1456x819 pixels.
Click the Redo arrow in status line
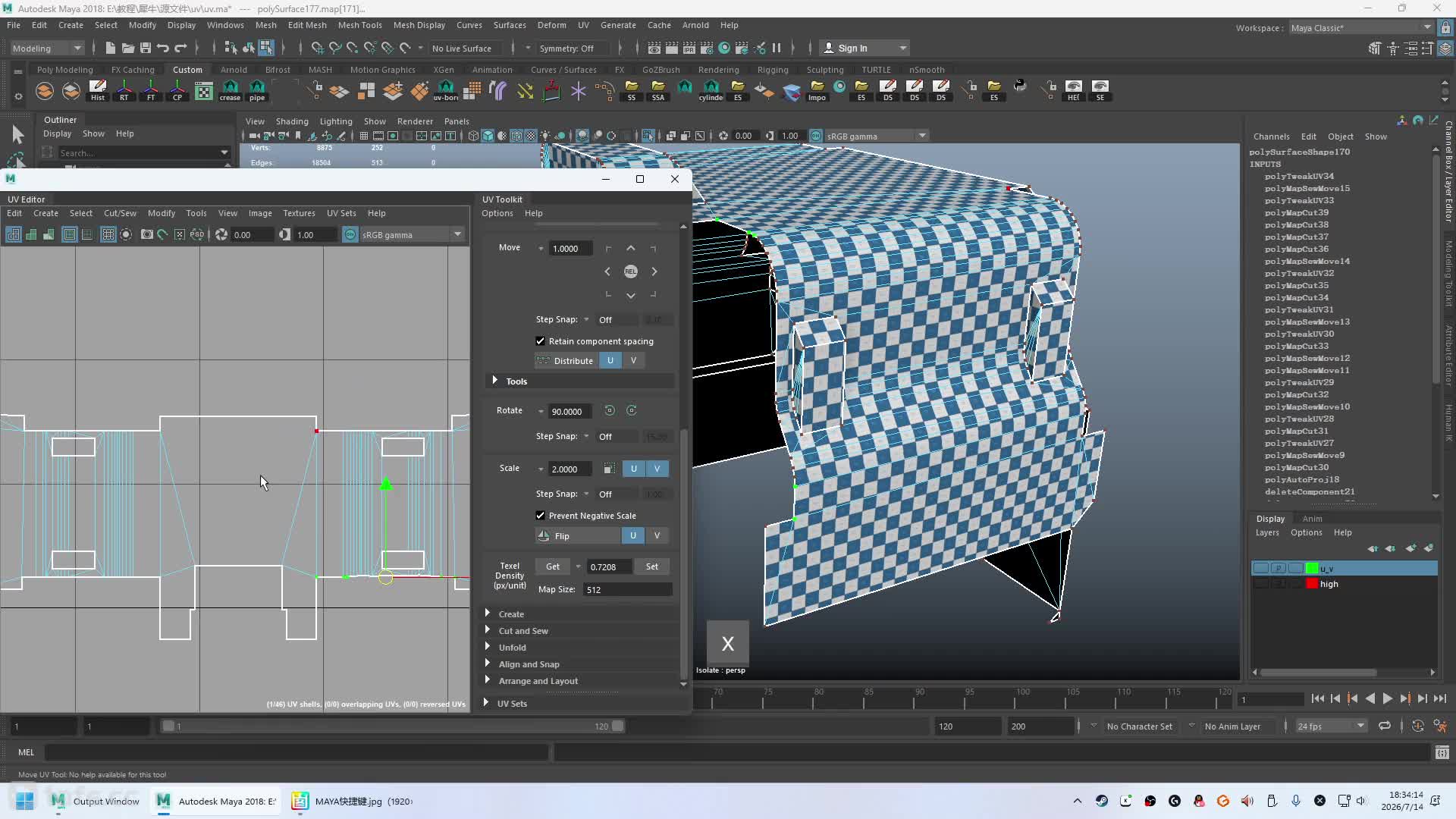click(x=180, y=48)
